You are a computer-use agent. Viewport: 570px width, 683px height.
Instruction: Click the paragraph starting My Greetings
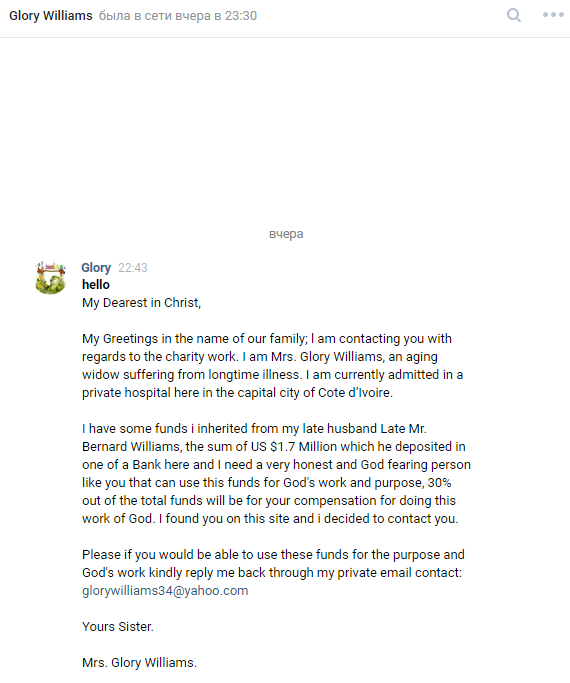click(x=273, y=365)
